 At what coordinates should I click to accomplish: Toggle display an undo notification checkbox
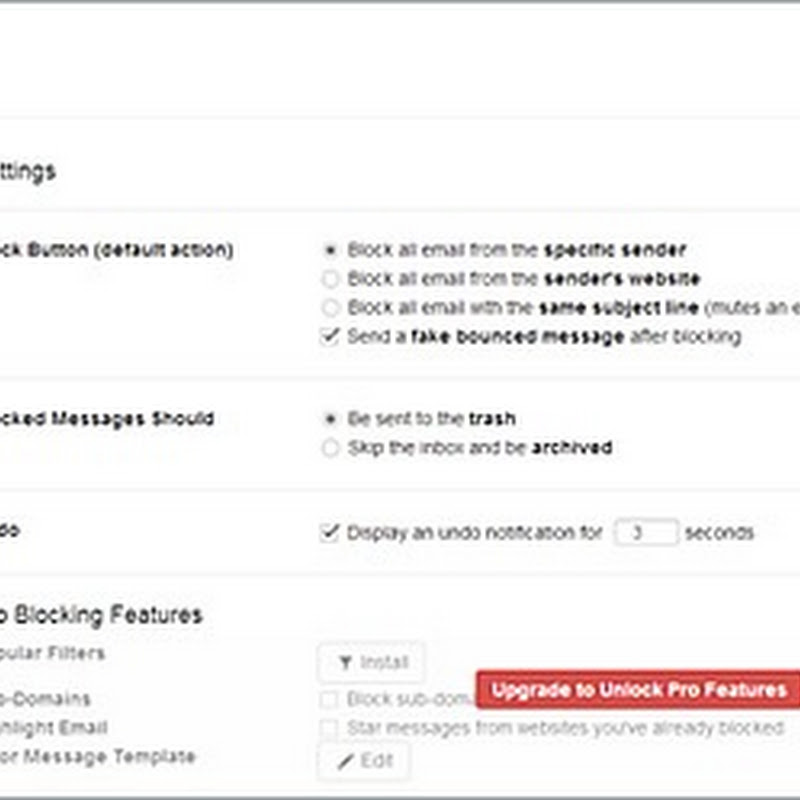pyautogui.click(x=330, y=532)
